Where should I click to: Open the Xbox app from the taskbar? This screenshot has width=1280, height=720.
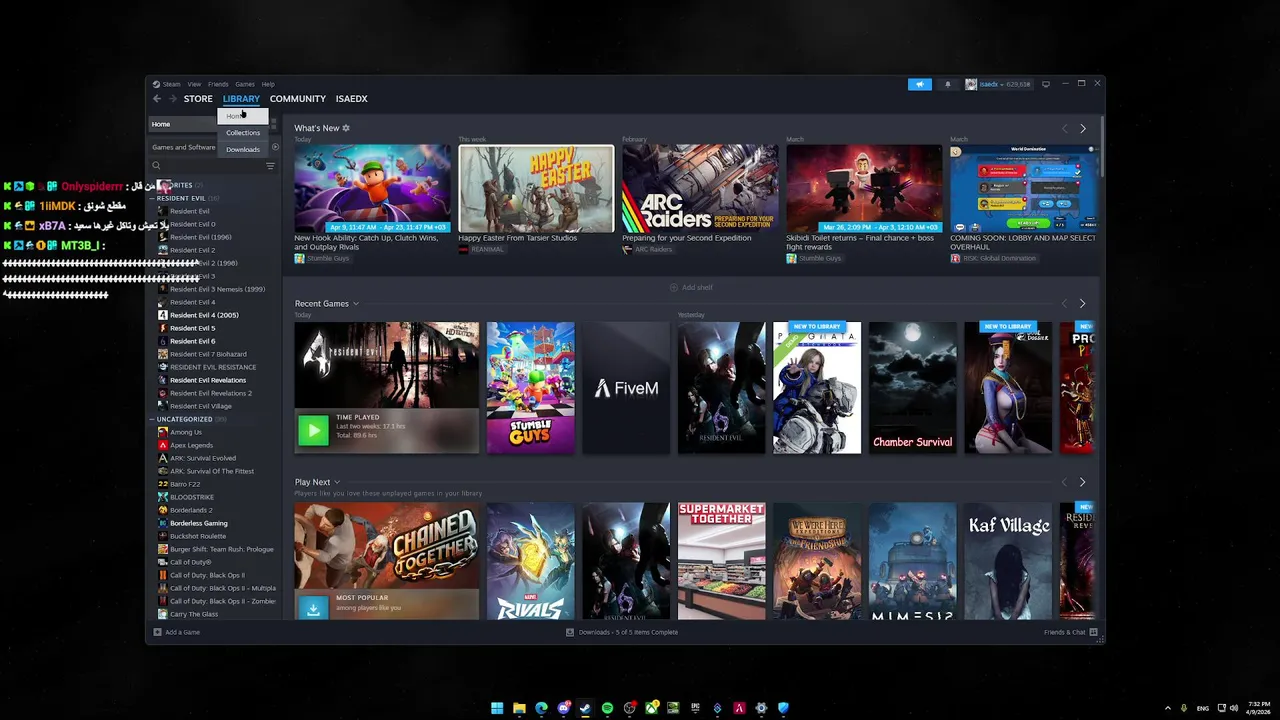(x=651, y=708)
